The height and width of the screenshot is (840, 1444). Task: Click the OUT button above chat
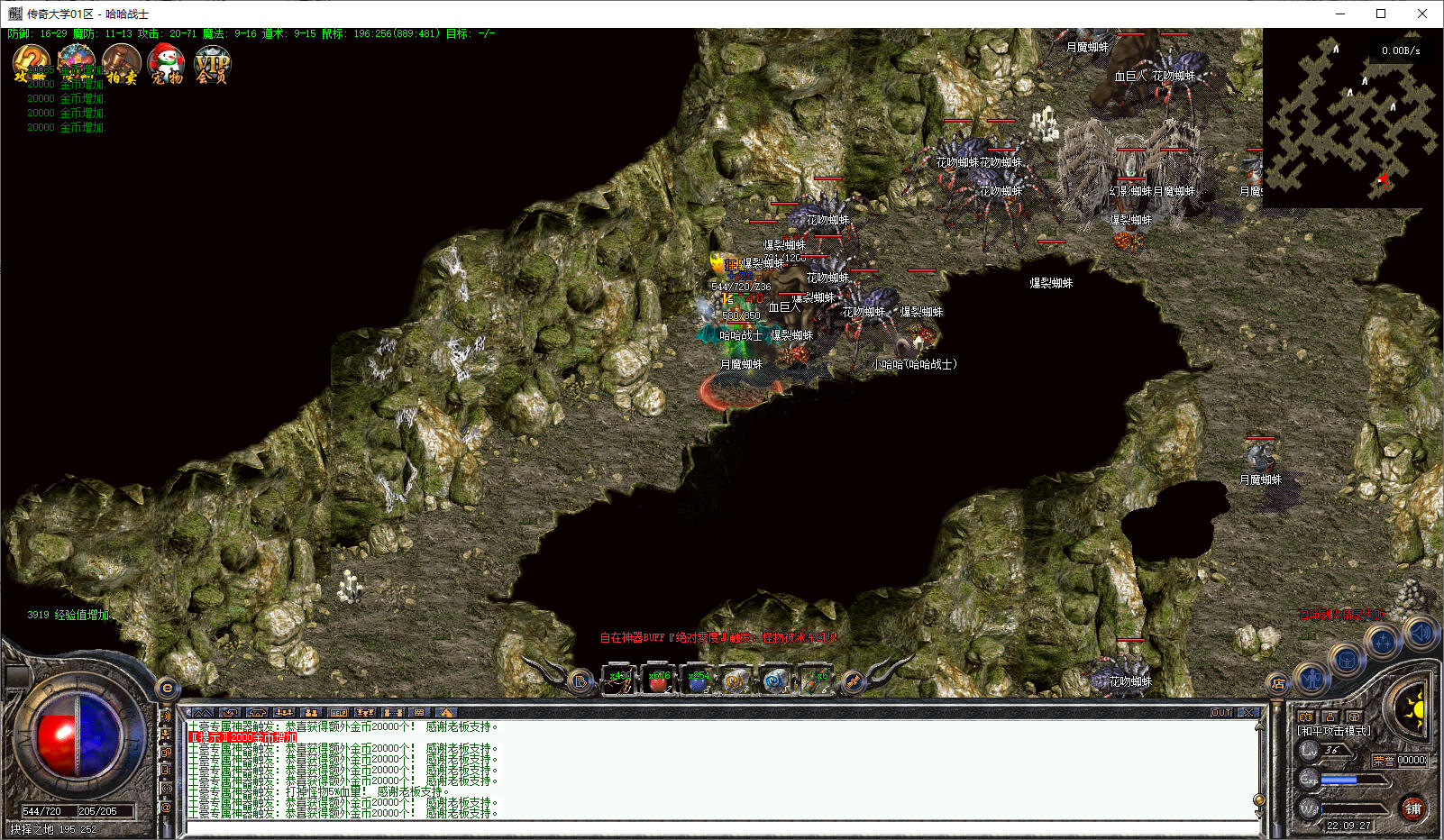[1221, 713]
